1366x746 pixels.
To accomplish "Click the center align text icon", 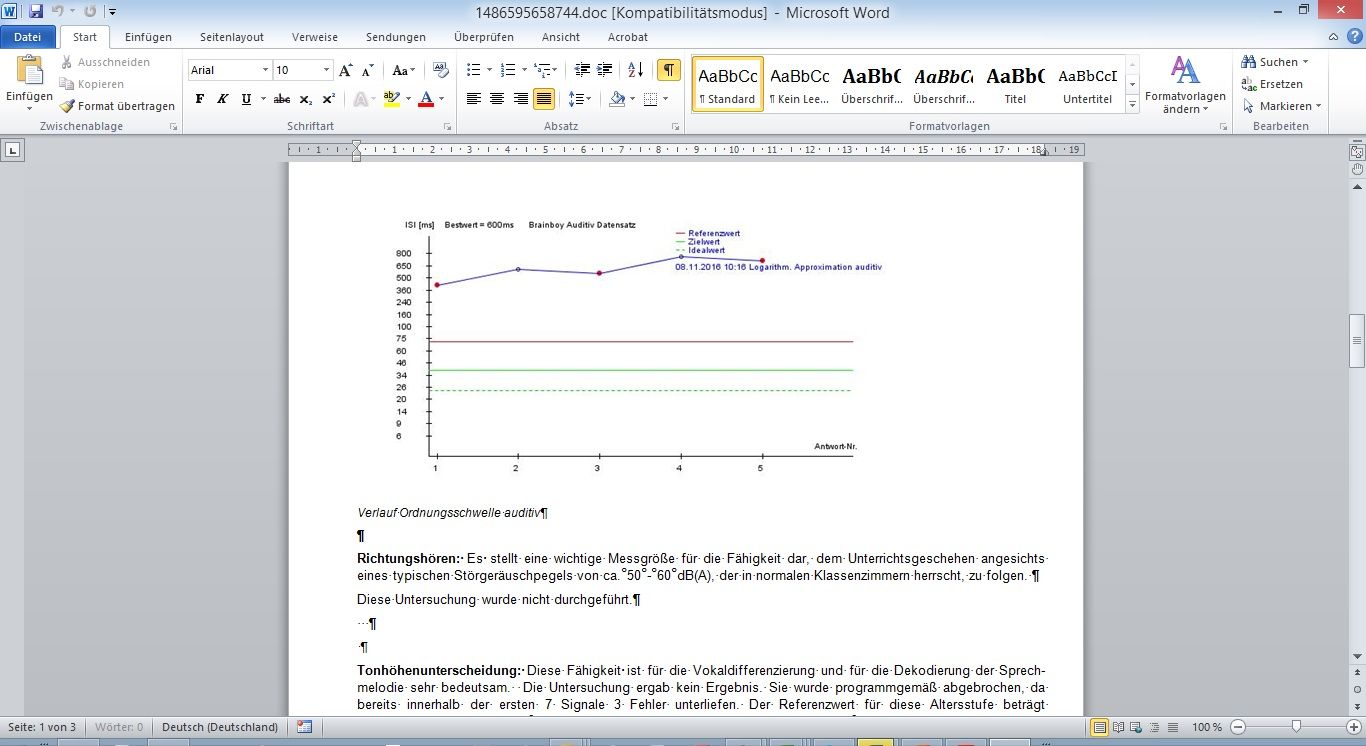I will point(497,99).
